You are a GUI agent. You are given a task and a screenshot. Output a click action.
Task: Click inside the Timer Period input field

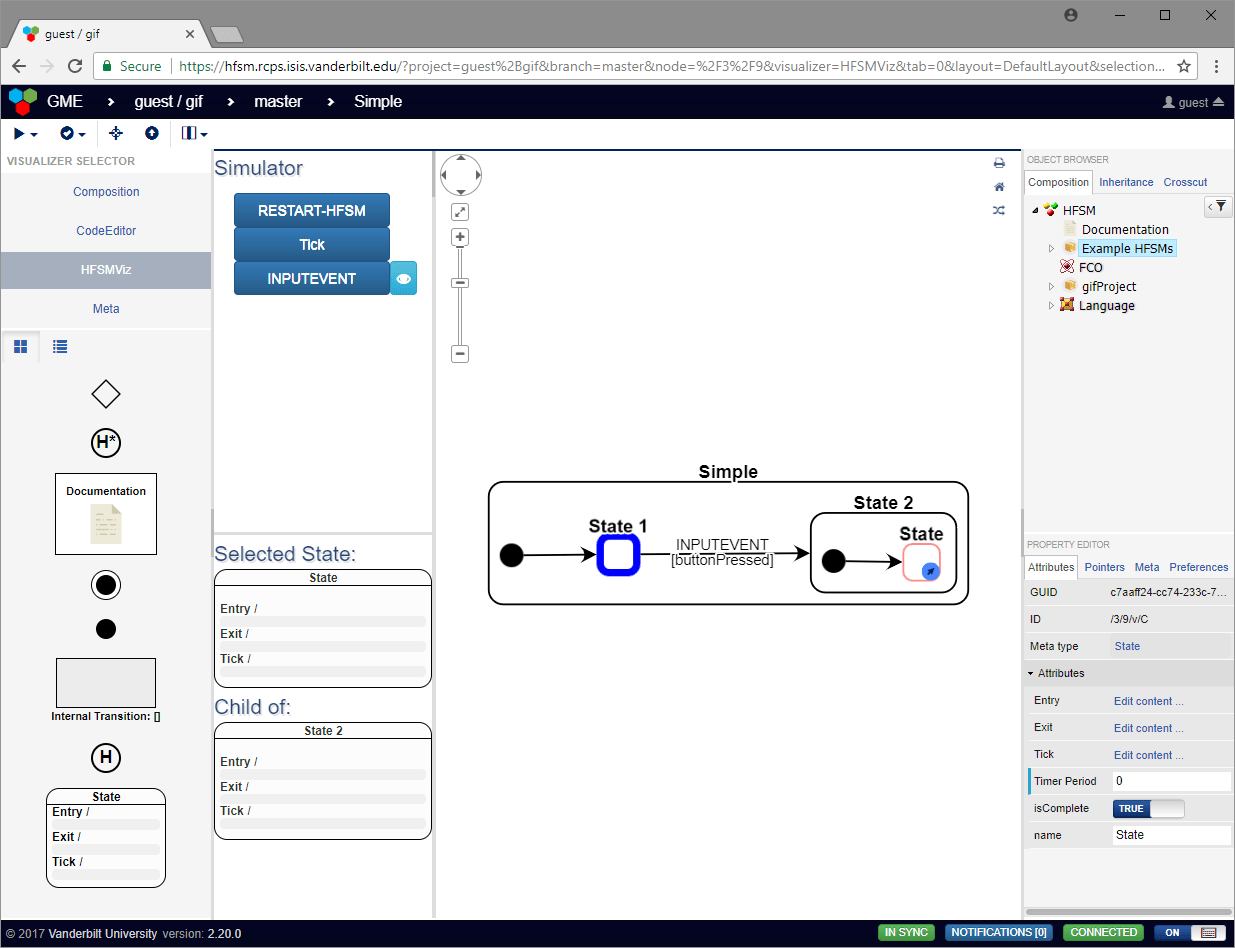1170,781
